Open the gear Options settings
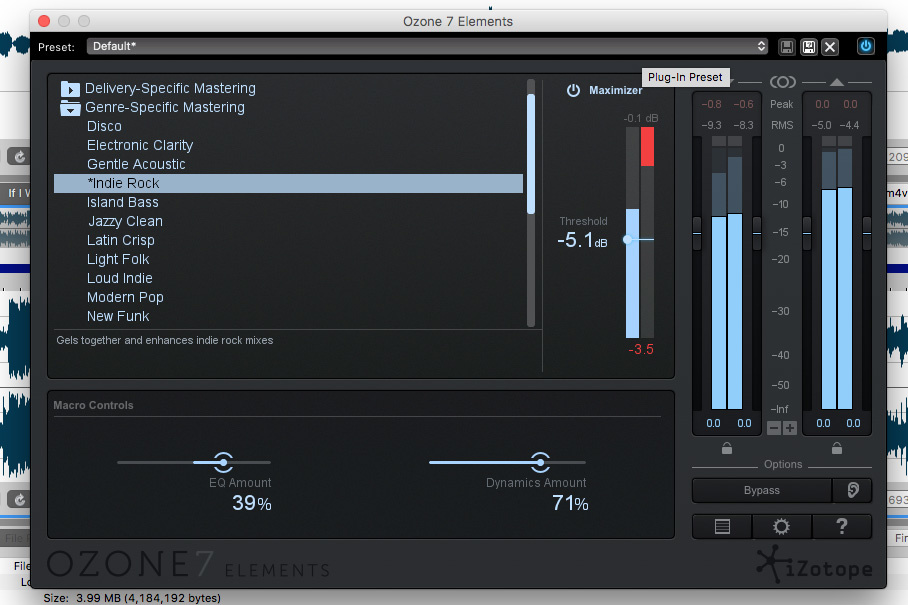 [x=781, y=526]
